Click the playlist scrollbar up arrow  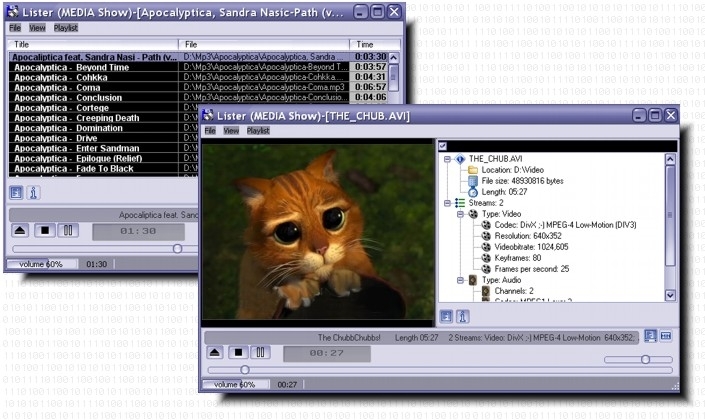pos(393,58)
